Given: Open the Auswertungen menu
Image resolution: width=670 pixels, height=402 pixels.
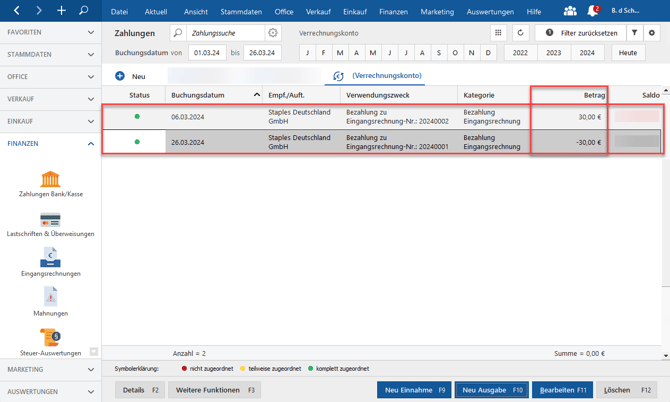Looking at the screenshot, I should [490, 11].
